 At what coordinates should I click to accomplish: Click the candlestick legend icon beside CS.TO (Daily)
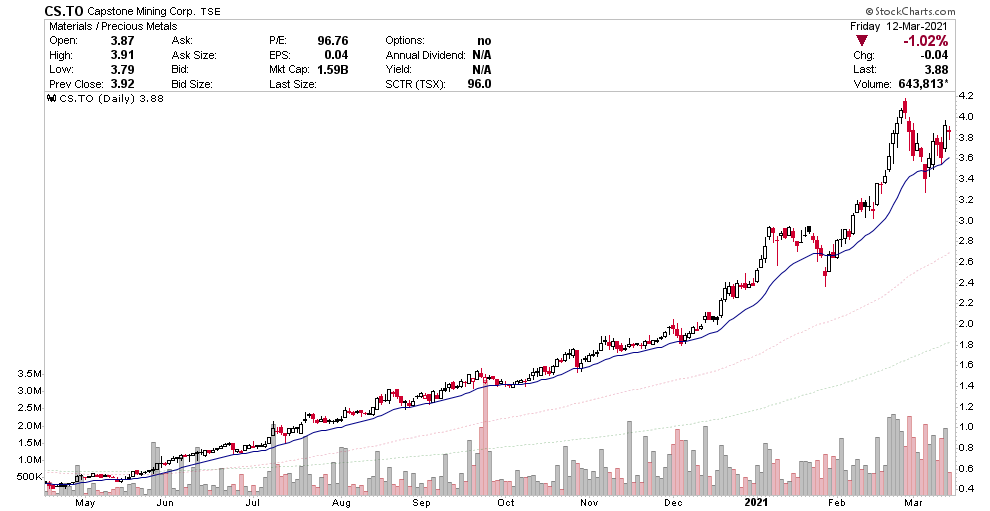point(52,98)
